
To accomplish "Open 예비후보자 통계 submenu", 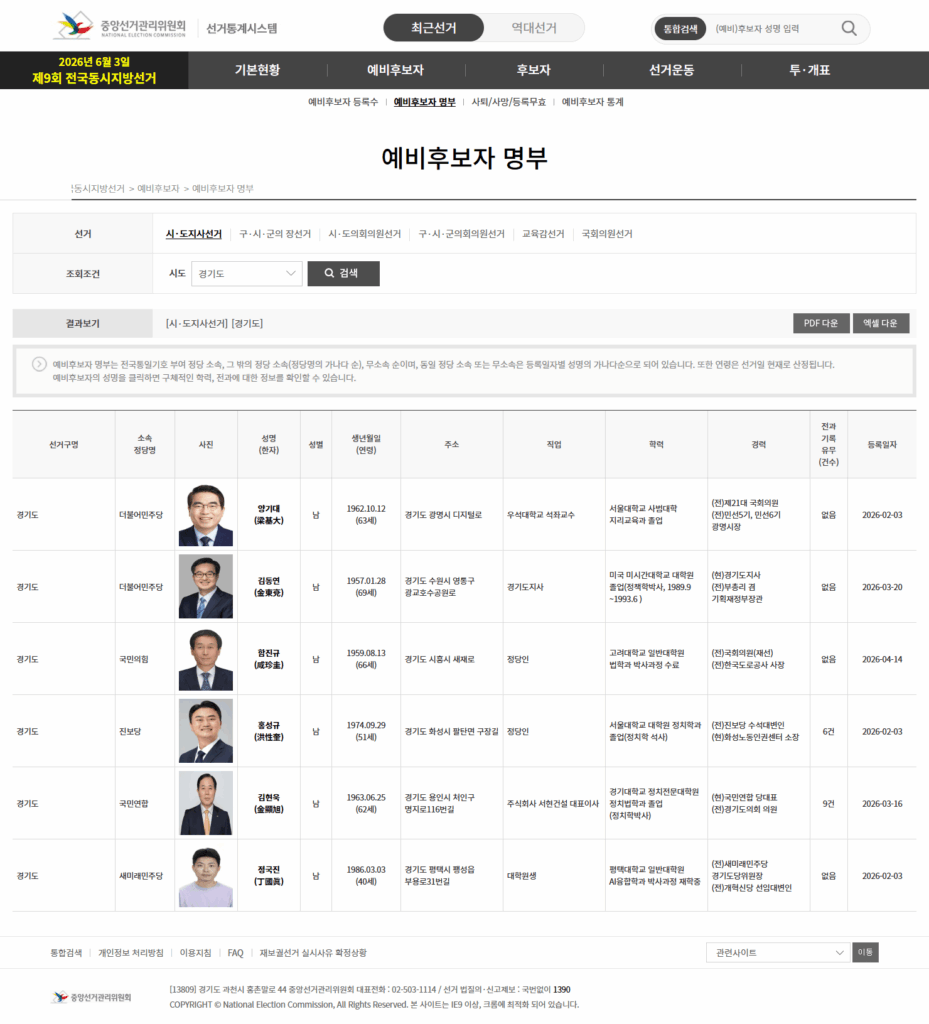I will click(x=592, y=102).
